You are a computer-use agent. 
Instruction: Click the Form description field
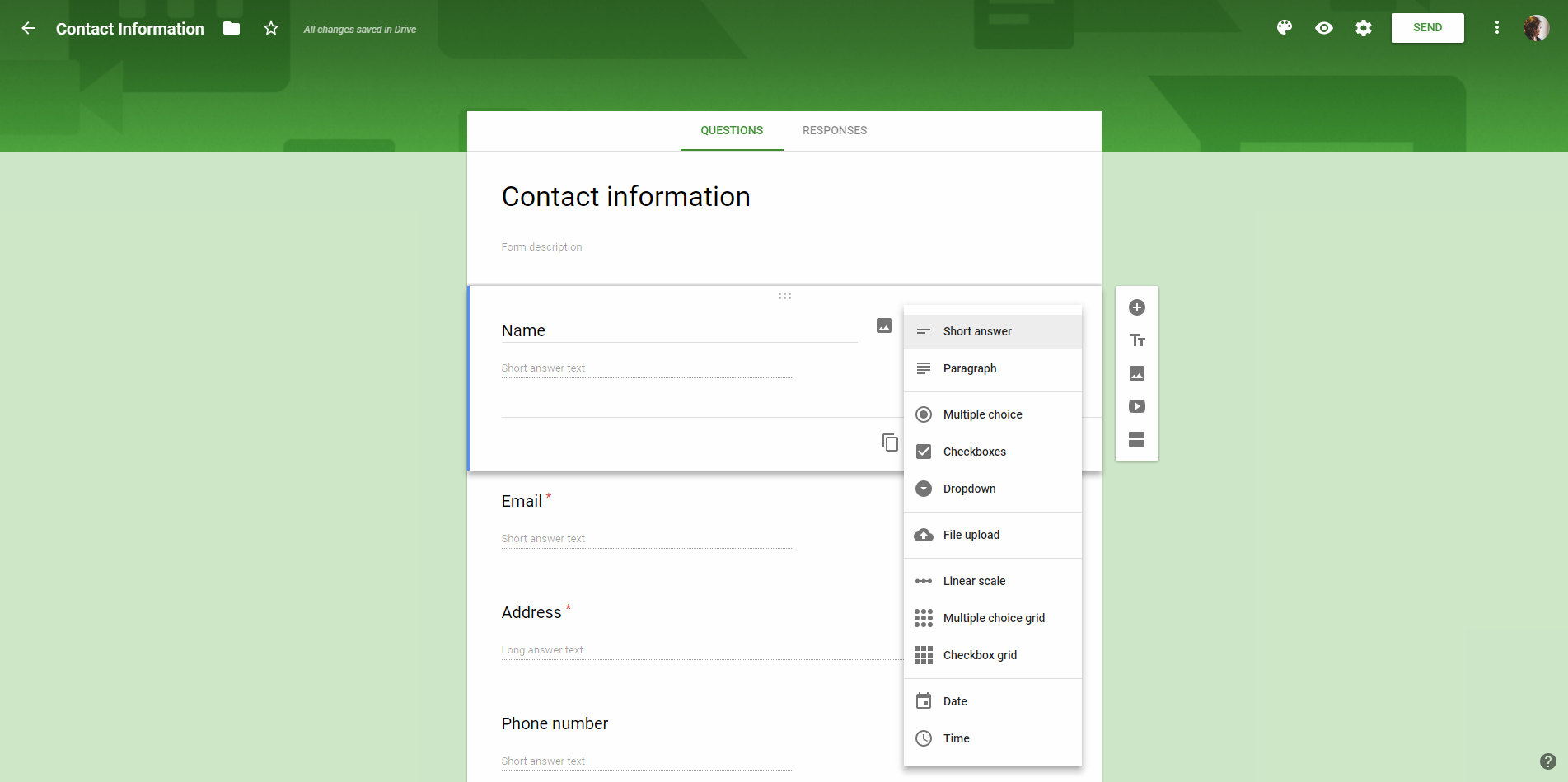point(541,247)
